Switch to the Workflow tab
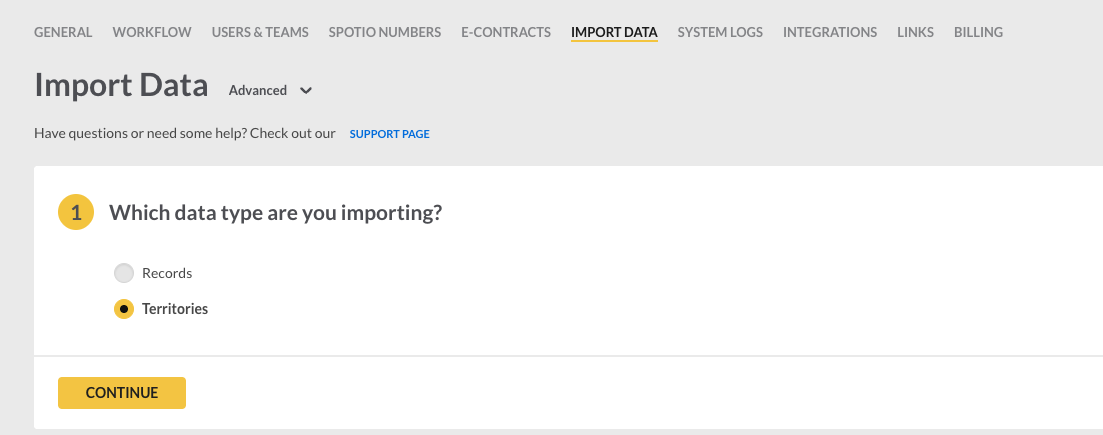 (152, 32)
